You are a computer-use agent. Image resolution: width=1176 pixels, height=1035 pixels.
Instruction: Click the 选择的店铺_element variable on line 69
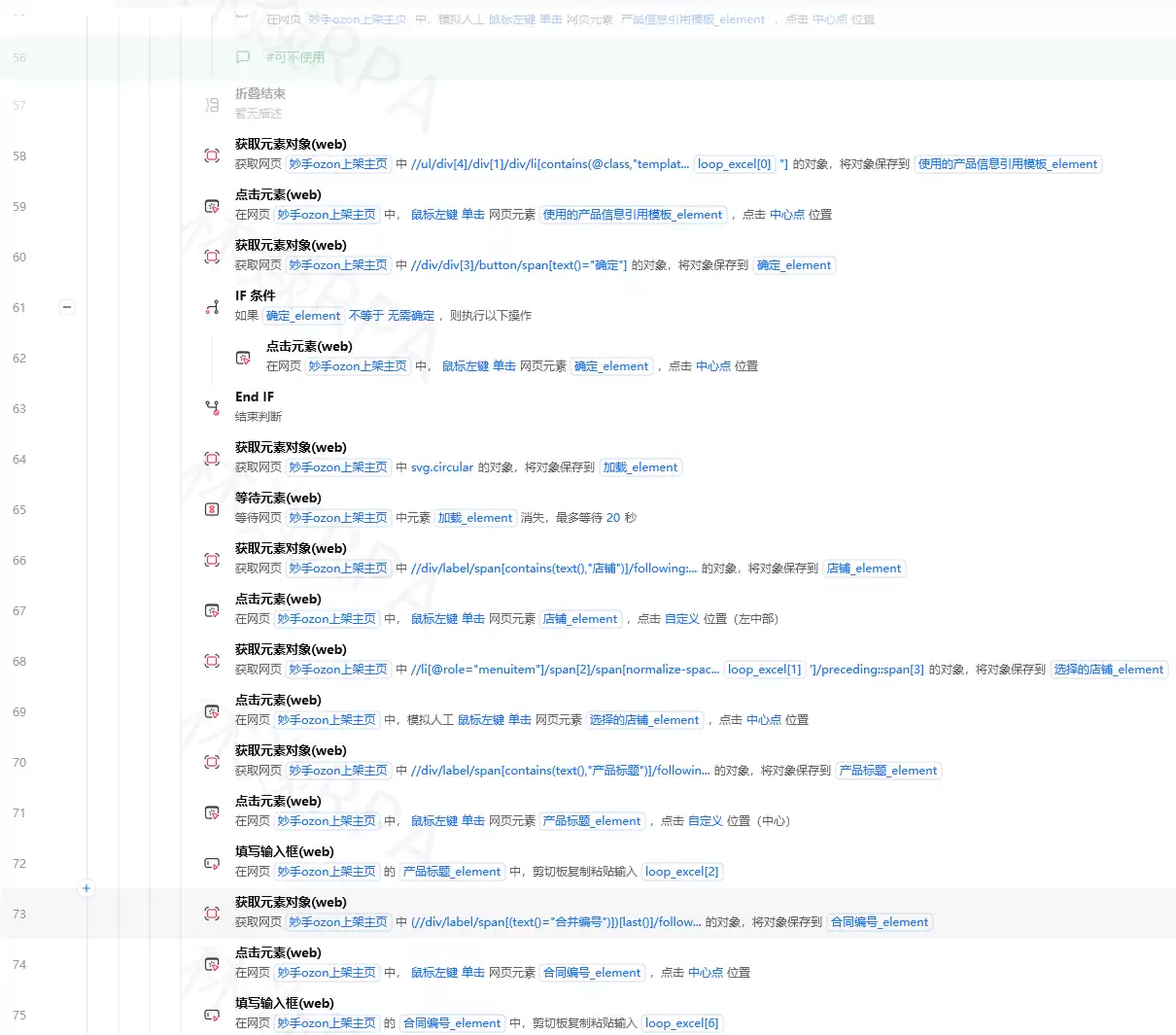[644, 720]
